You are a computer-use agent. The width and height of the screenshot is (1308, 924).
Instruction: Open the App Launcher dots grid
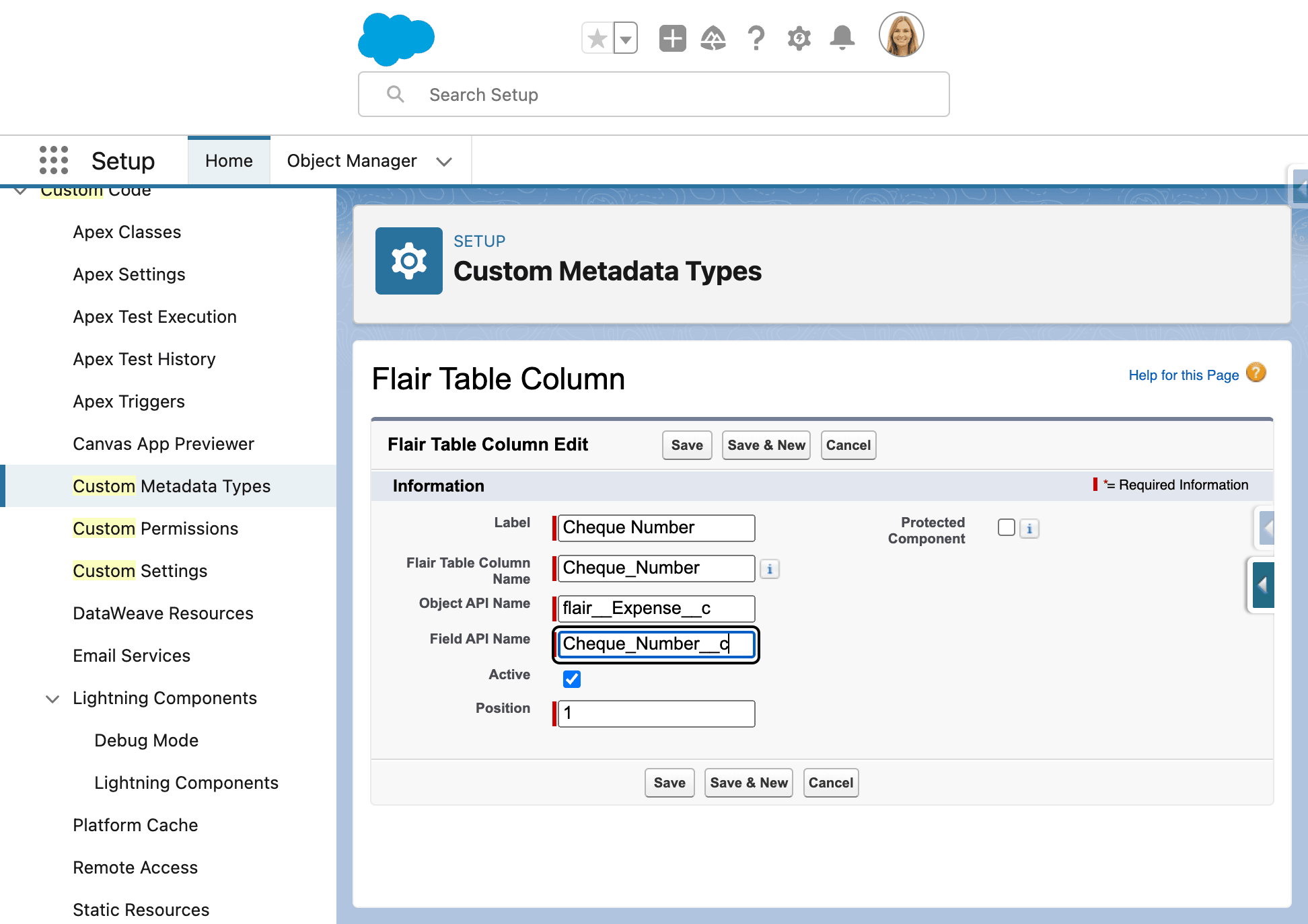pos(54,160)
